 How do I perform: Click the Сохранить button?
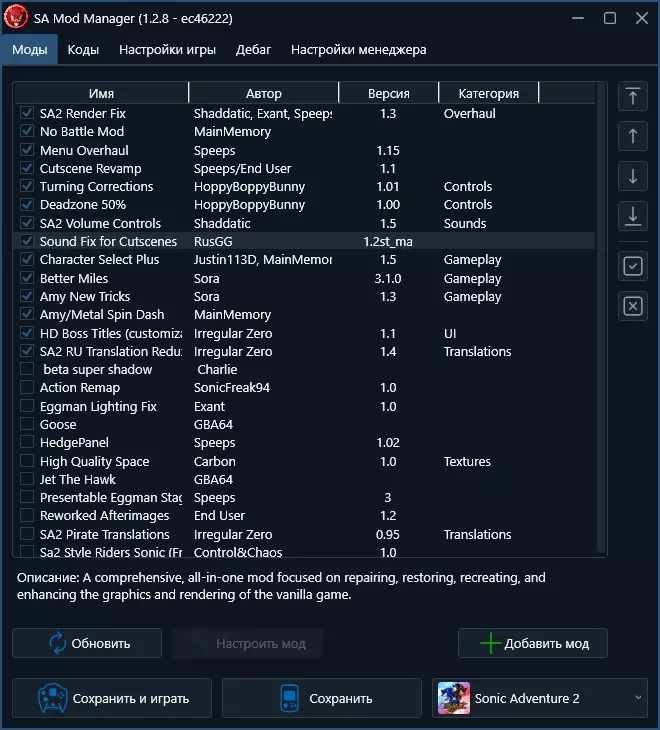322,698
